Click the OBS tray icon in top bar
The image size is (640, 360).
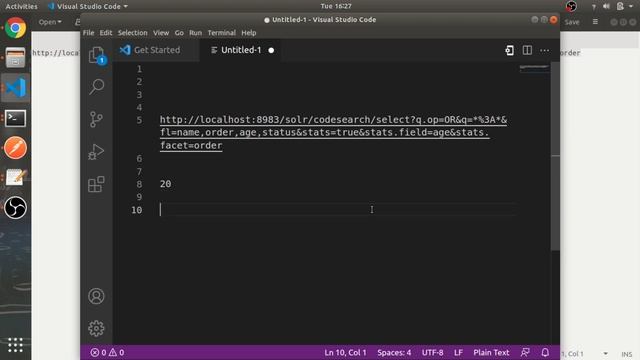coord(571,6)
